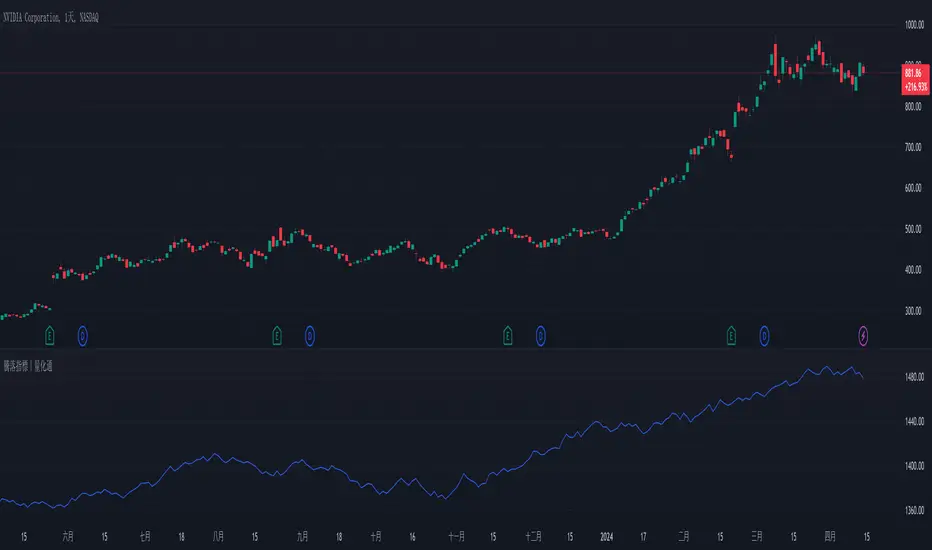This screenshot has height=550, width=932.
Task: Open the dividend marker at December start
Action: pyautogui.click(x=541, y=336)
